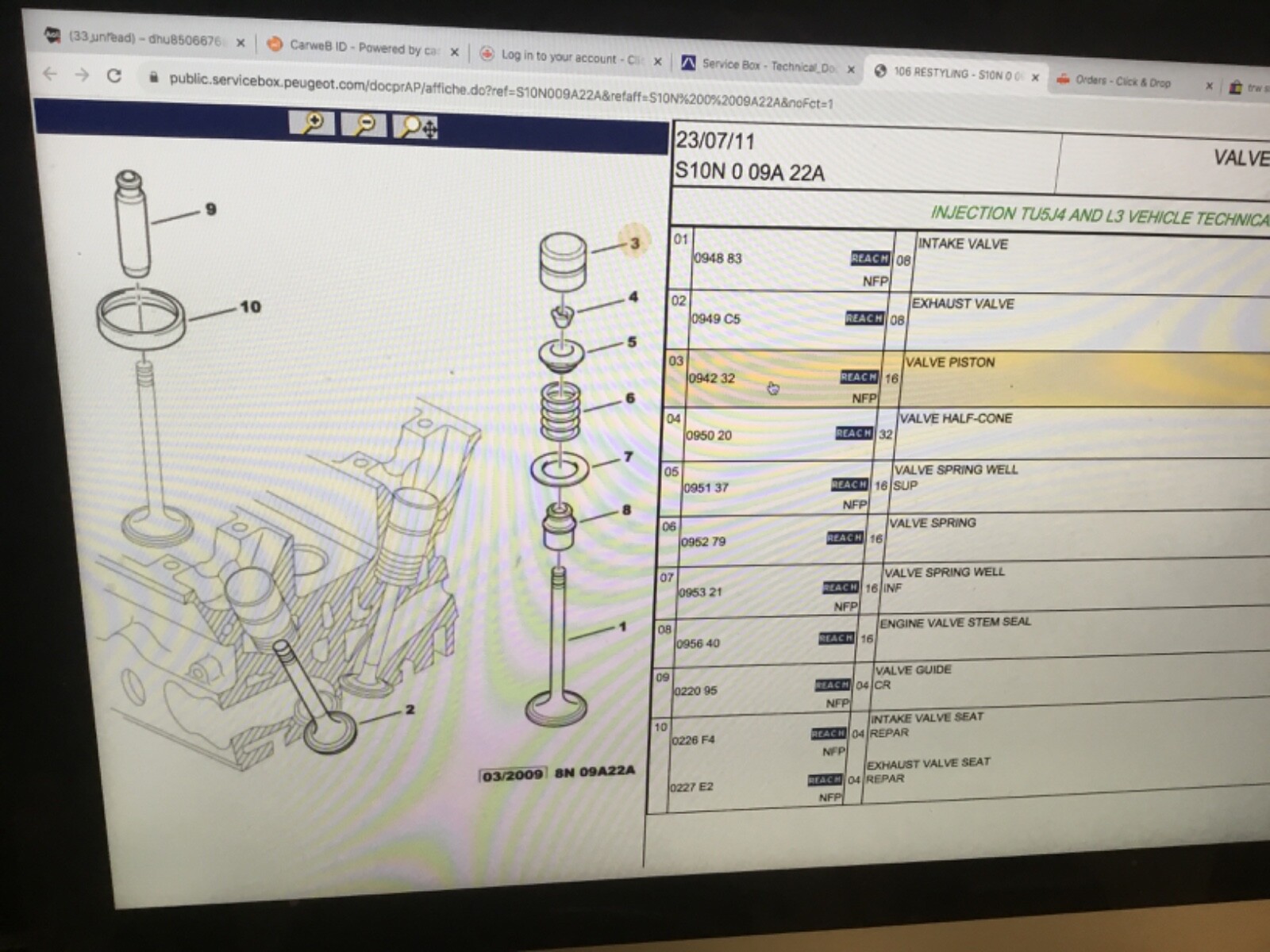Click callout number 10 on diagram
The height and width of the screenshot is (952, 1270).
click(x=250, y=307)
